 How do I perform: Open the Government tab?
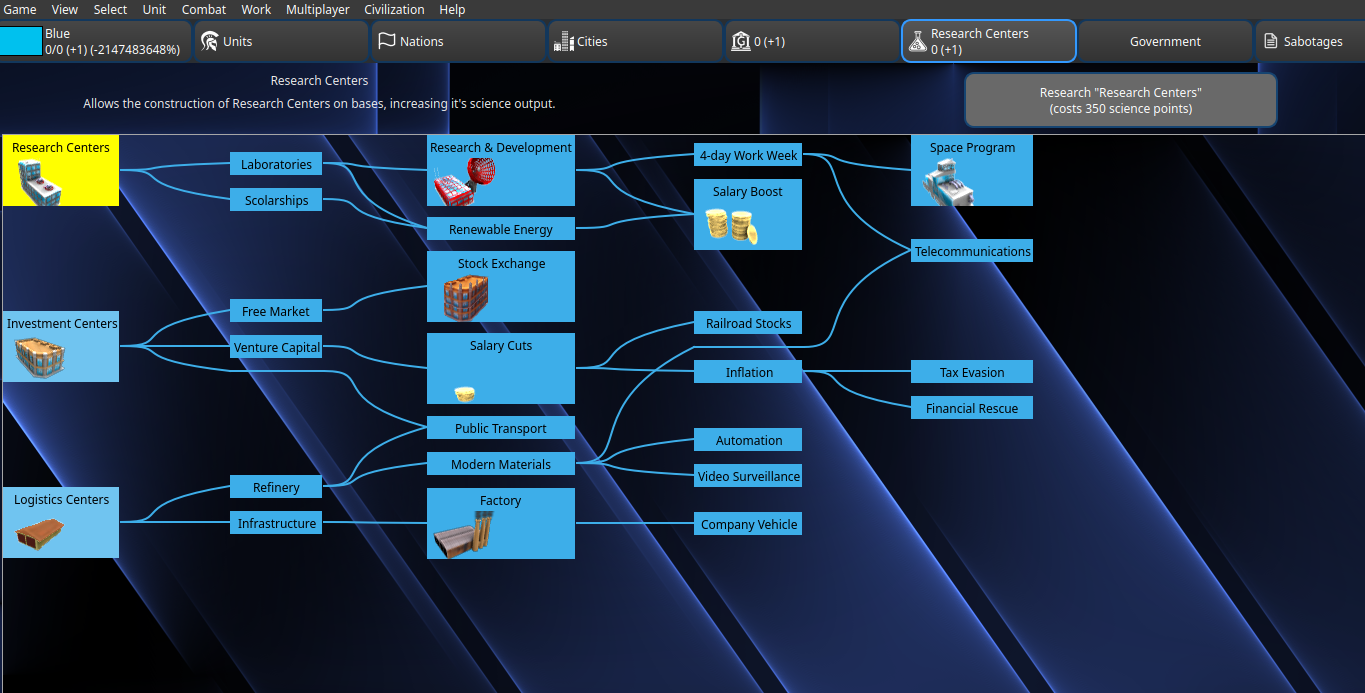tap(1165, 42)
